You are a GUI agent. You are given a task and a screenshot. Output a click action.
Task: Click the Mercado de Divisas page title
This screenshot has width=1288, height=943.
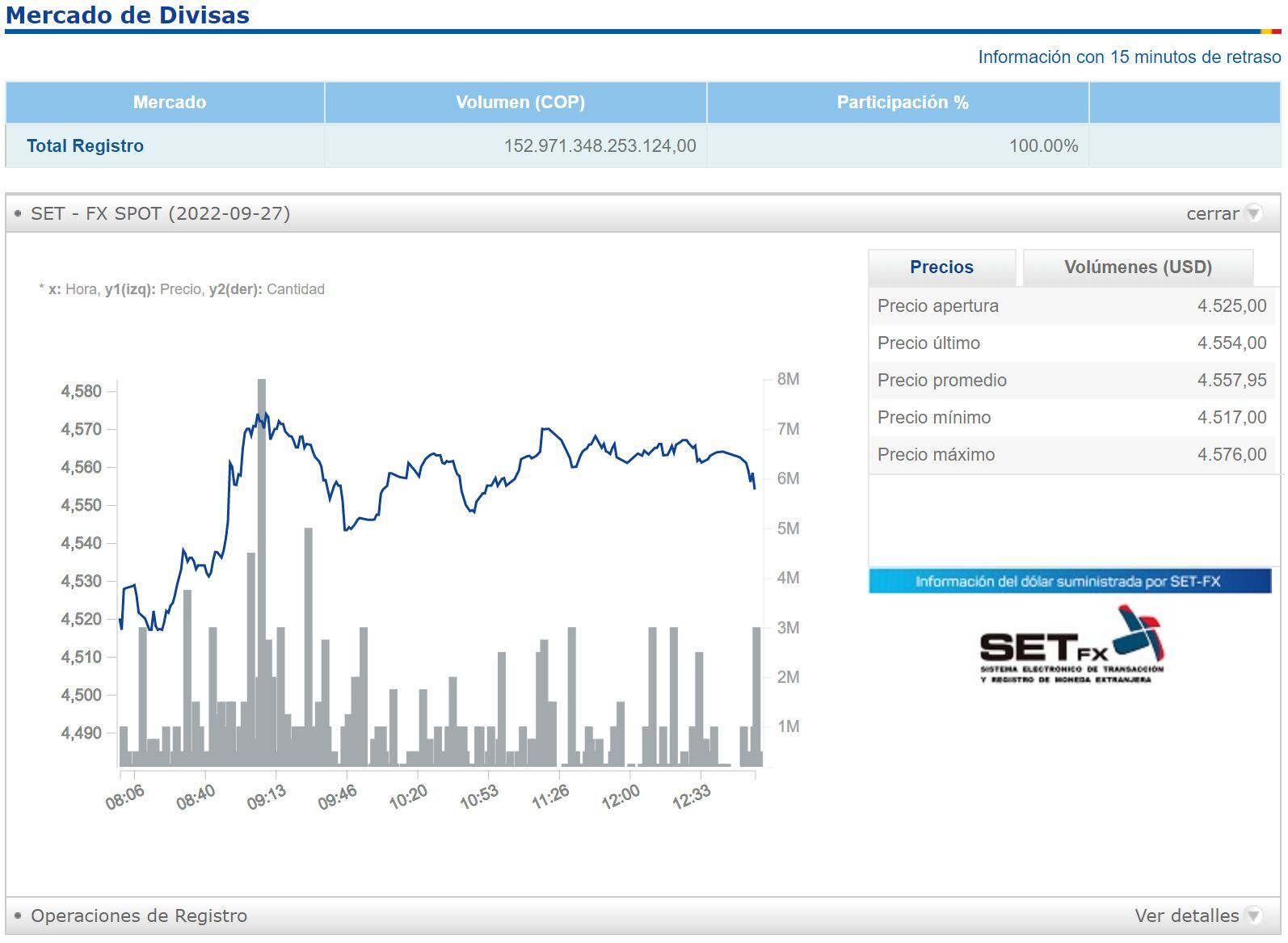pyautogui.click(x=128, y=15)
